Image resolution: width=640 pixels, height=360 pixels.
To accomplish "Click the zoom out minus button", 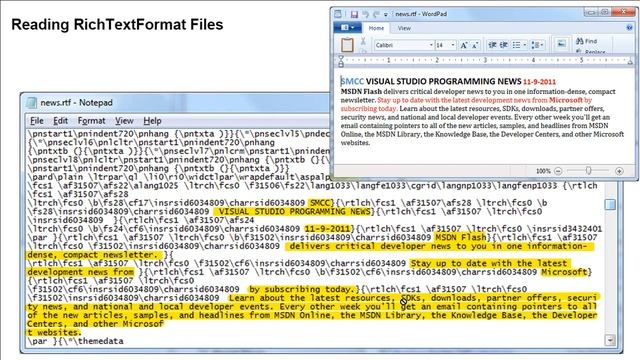I will 558,171.
